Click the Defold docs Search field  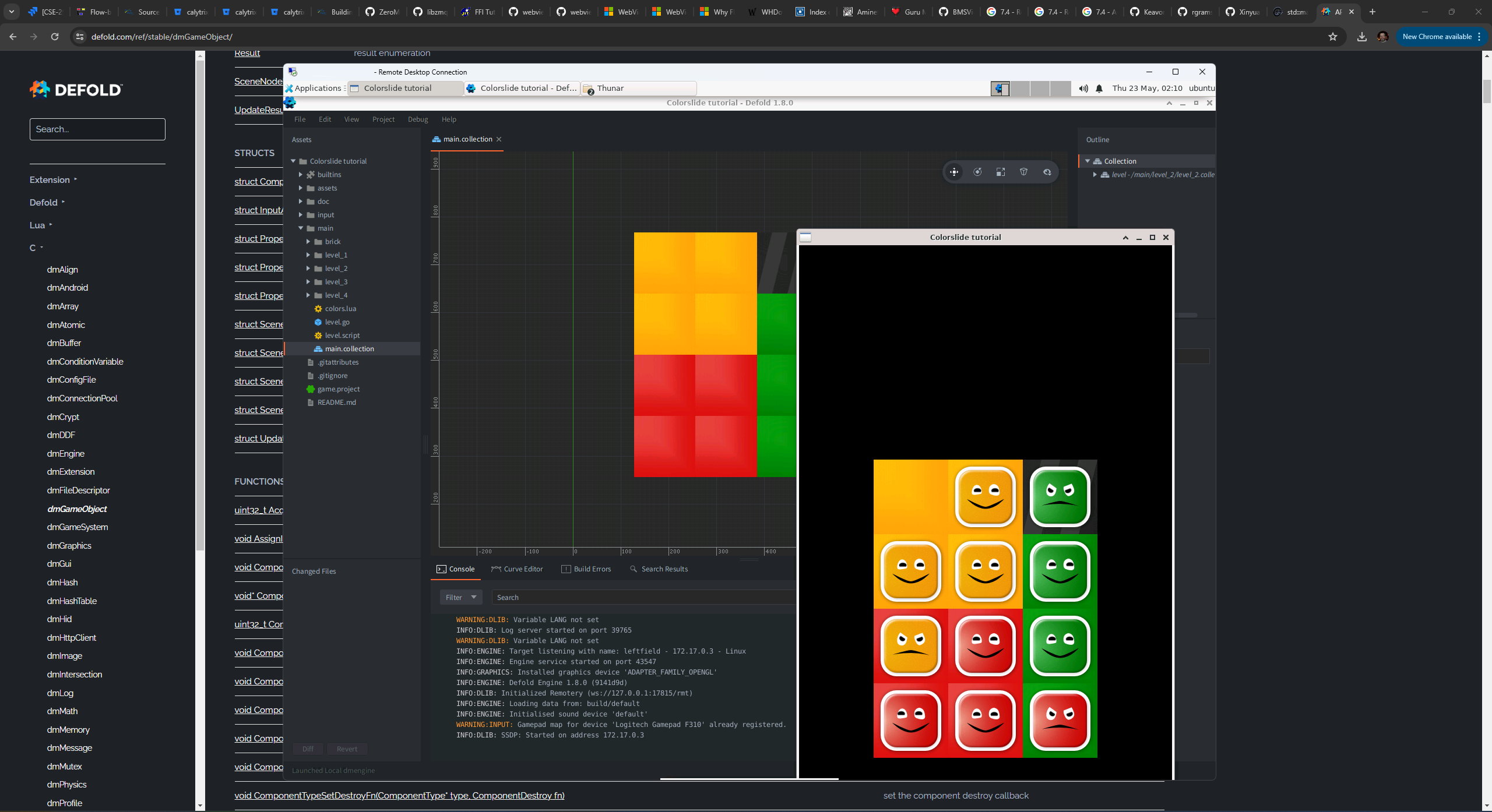click(97, 129)
